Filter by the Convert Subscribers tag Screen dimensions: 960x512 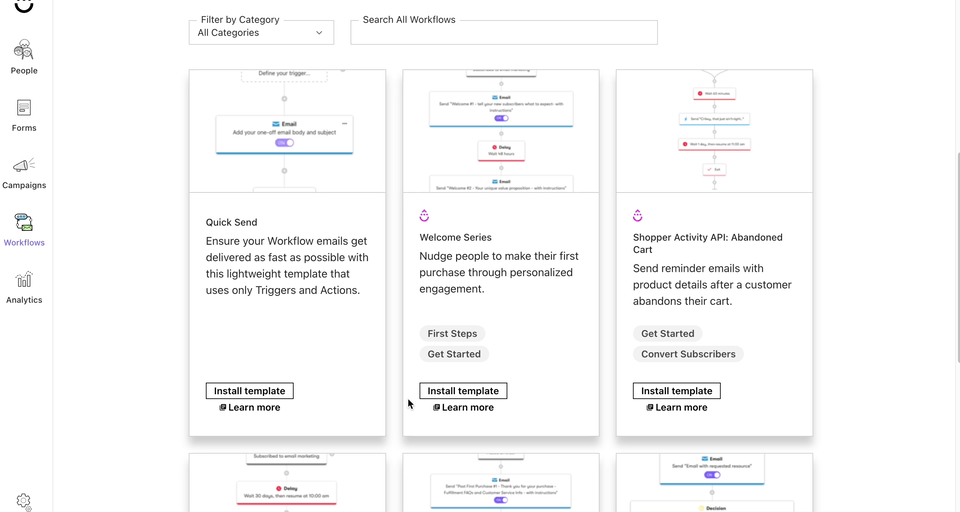688,354
